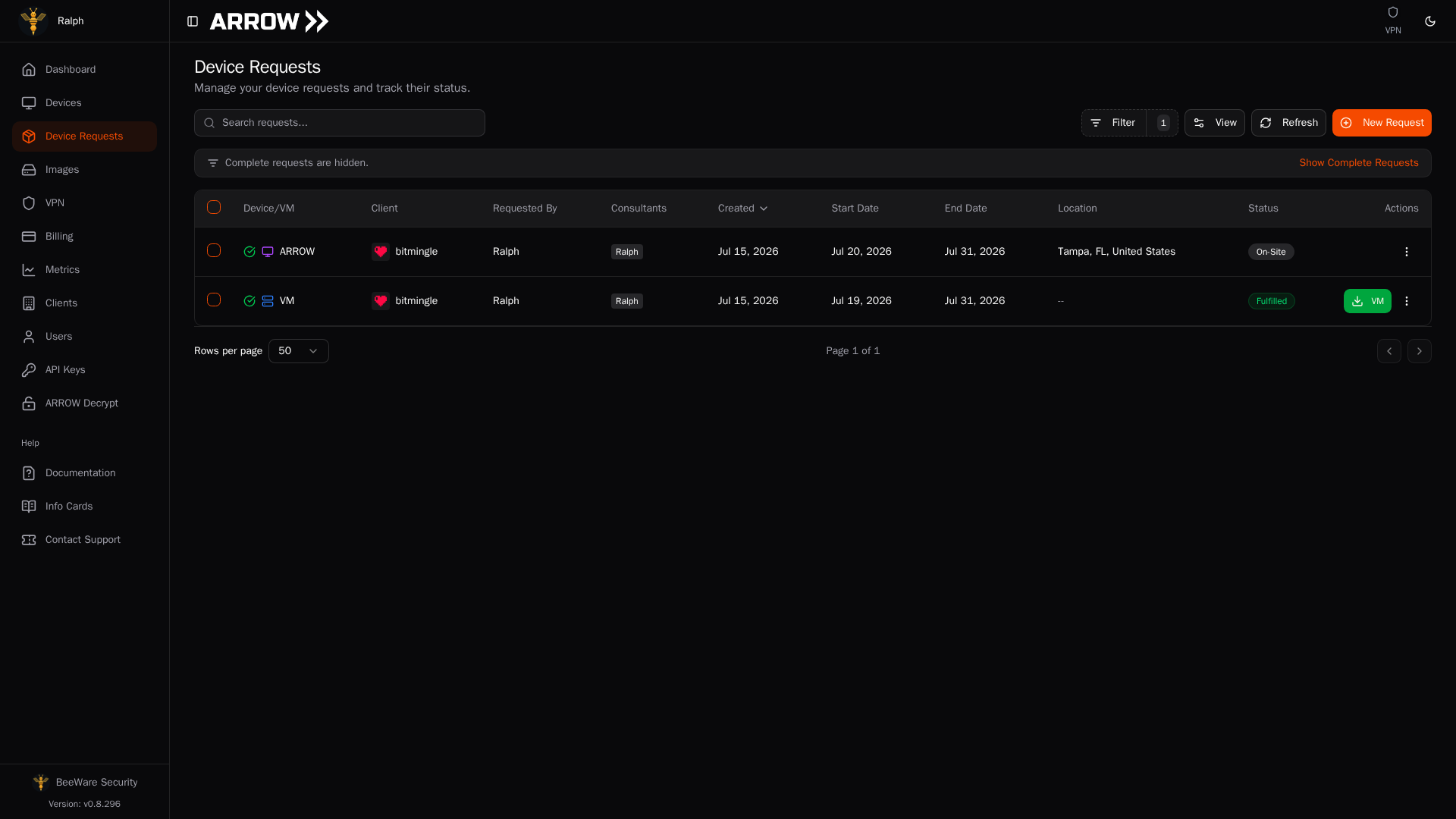Toggle the sidebar collapse icon
Image resolution: width=1456 pixels, height=819 pixels.
point(193,21)
